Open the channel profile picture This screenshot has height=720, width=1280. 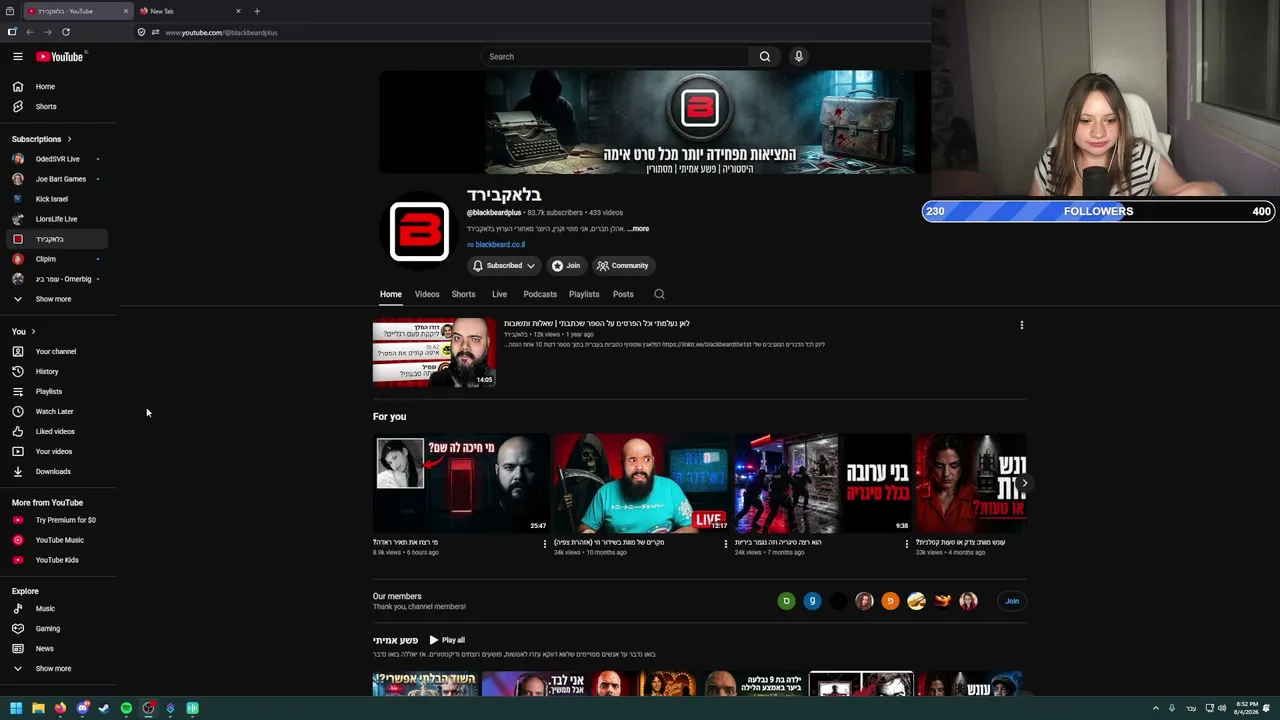[419, 231]
